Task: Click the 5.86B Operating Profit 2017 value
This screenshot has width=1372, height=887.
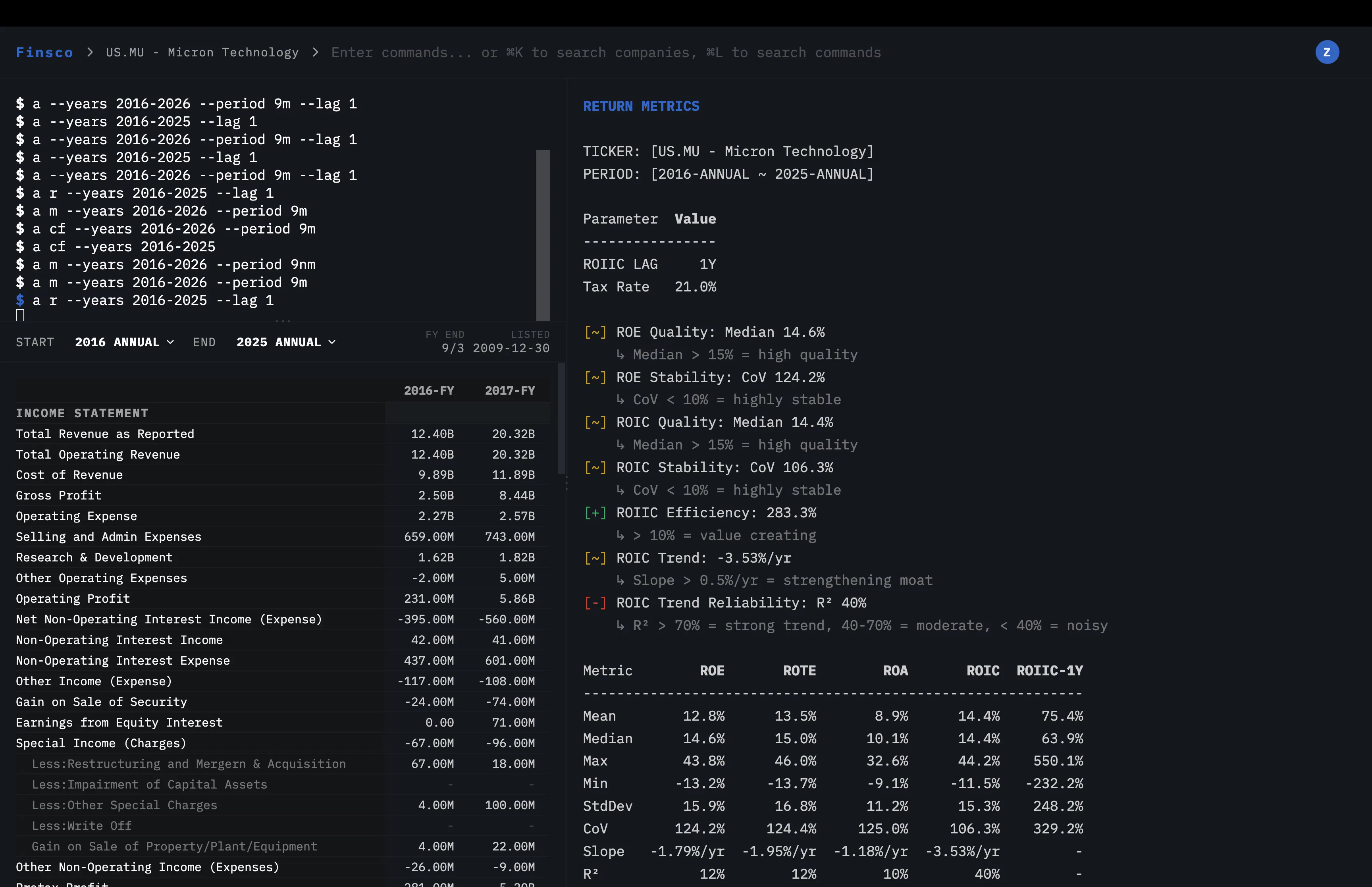Action: 517,598
